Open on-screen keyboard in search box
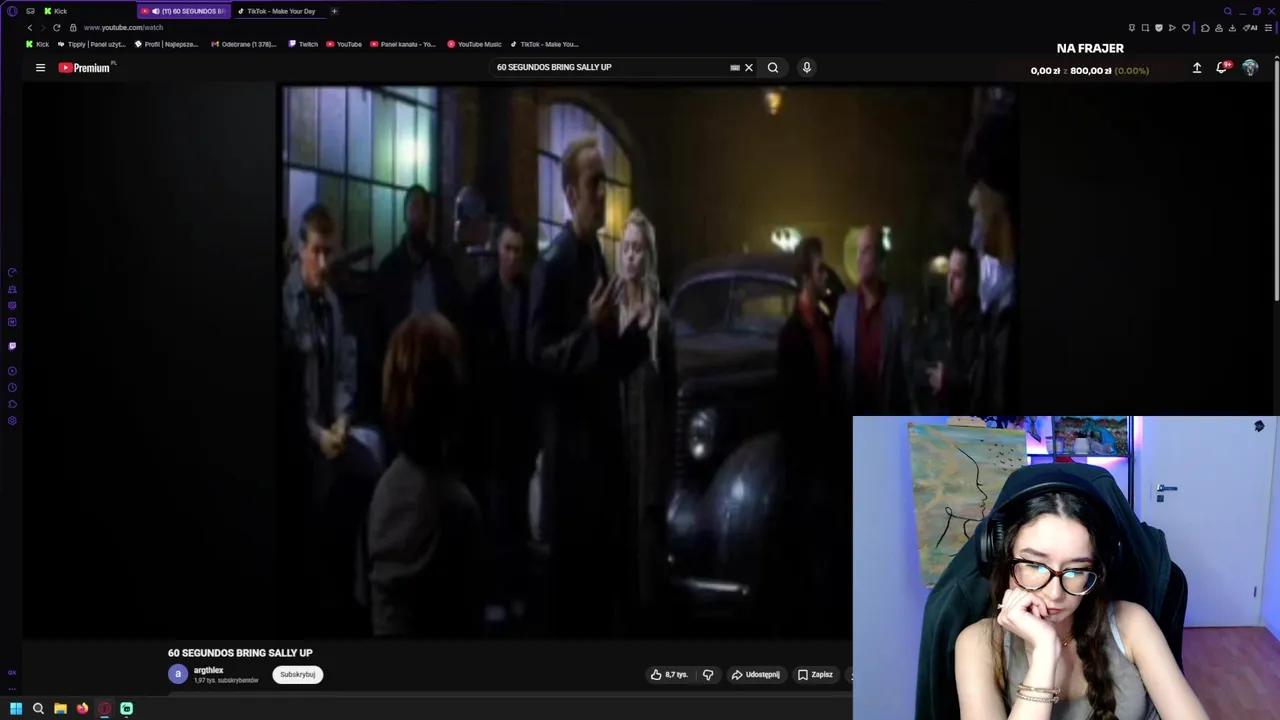Image resolution: width=1280 pixels, height=720 pixels. pos(735,68)
